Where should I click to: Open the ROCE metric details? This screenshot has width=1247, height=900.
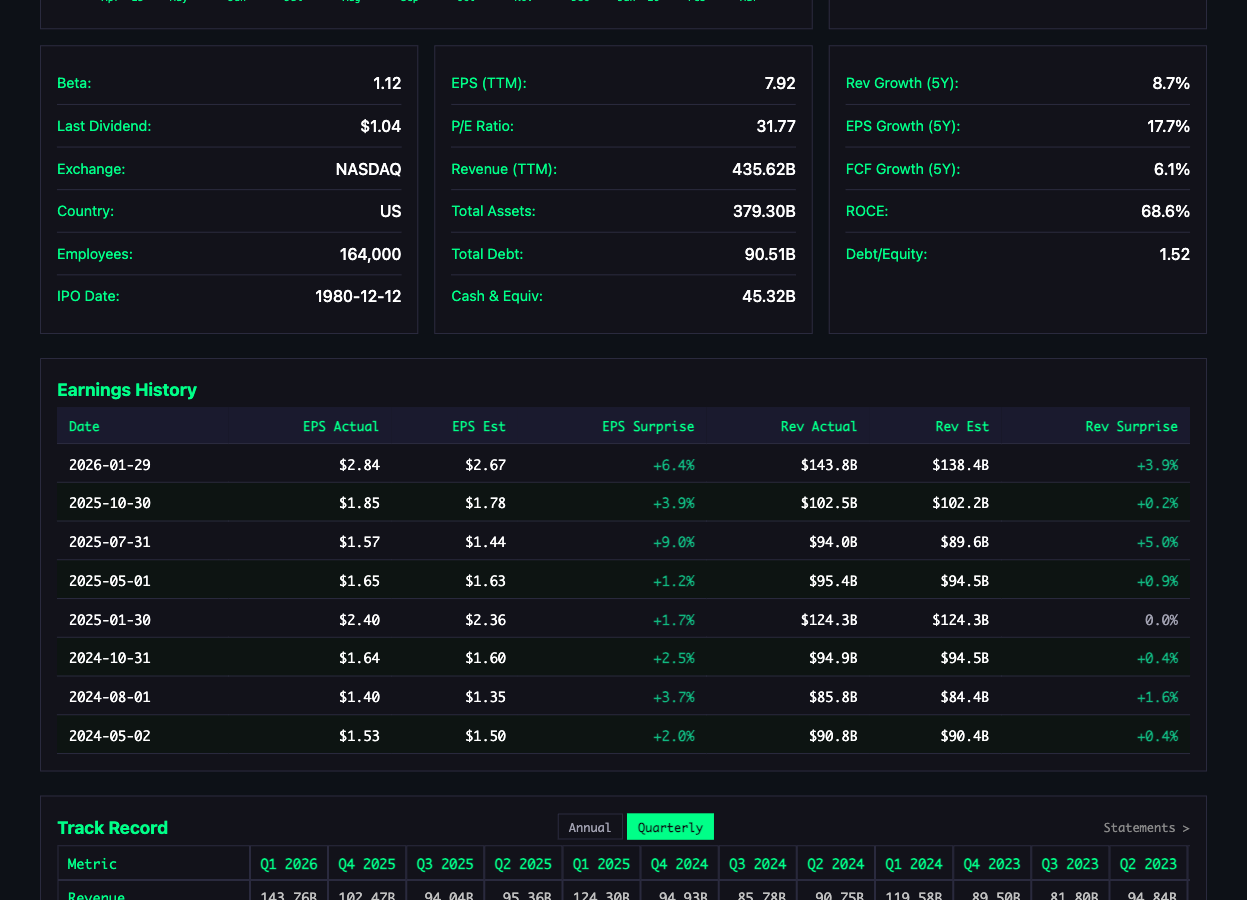click(866, 211)
